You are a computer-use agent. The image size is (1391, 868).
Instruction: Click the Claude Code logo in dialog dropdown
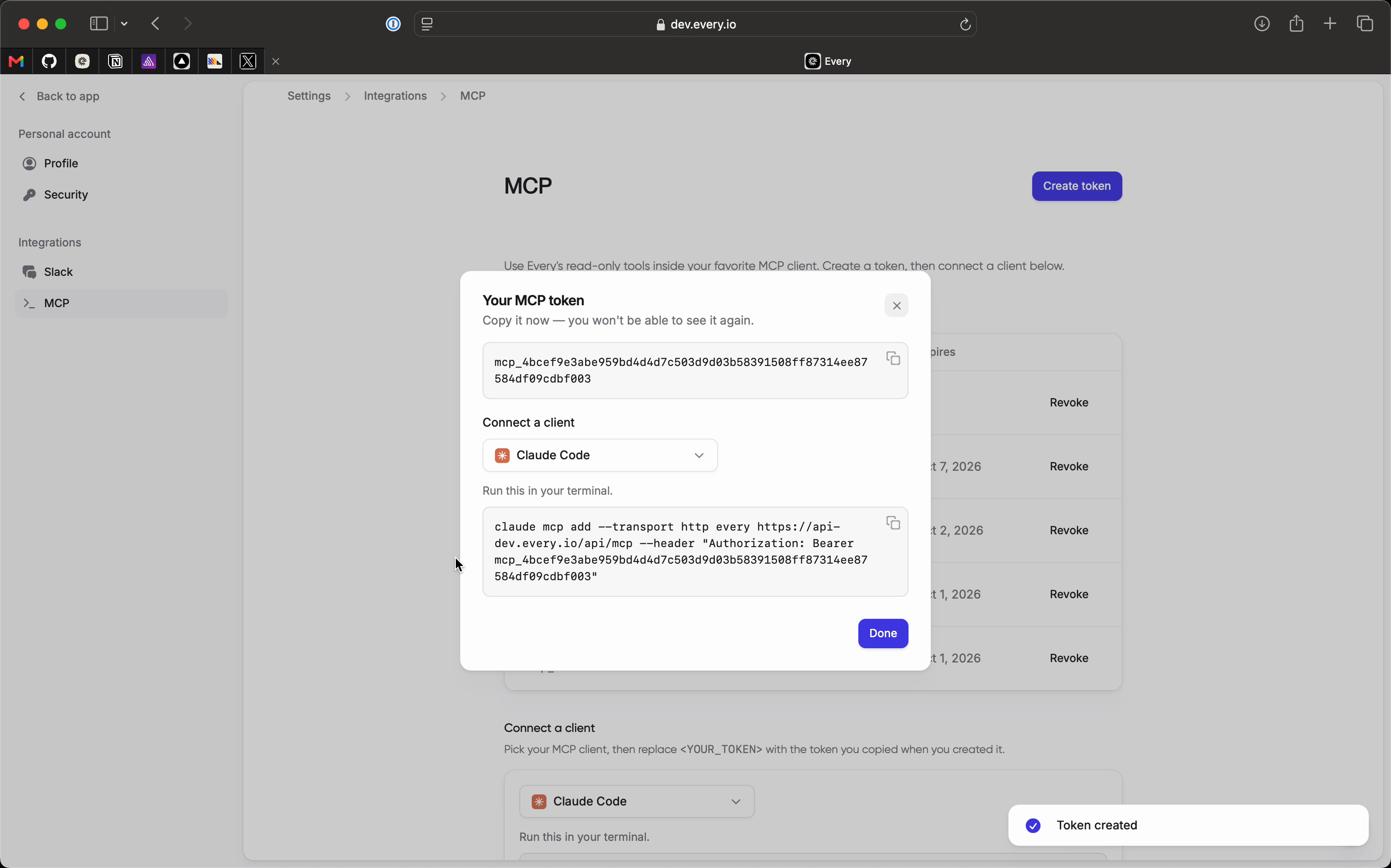coord(501,455)
